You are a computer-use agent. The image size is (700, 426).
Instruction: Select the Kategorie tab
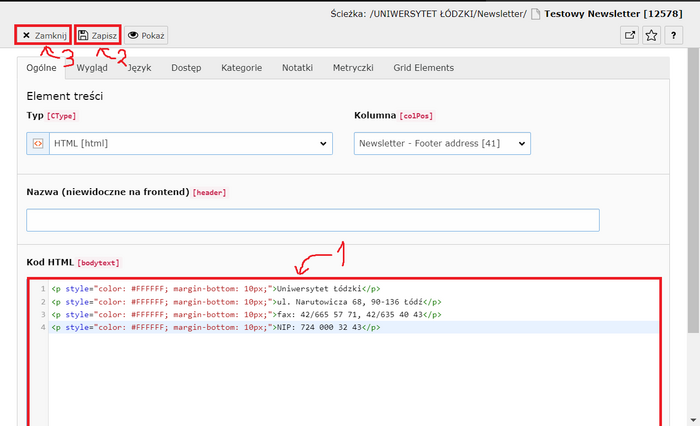[x=241, y=68]
